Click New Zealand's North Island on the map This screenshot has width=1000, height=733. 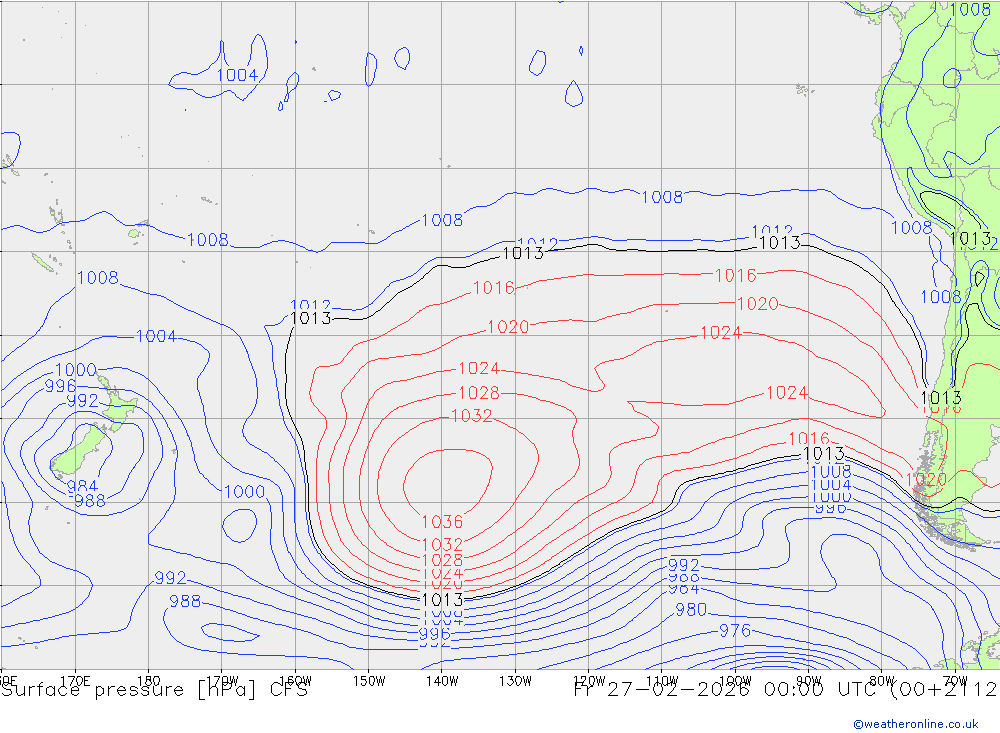coord(118,403)
